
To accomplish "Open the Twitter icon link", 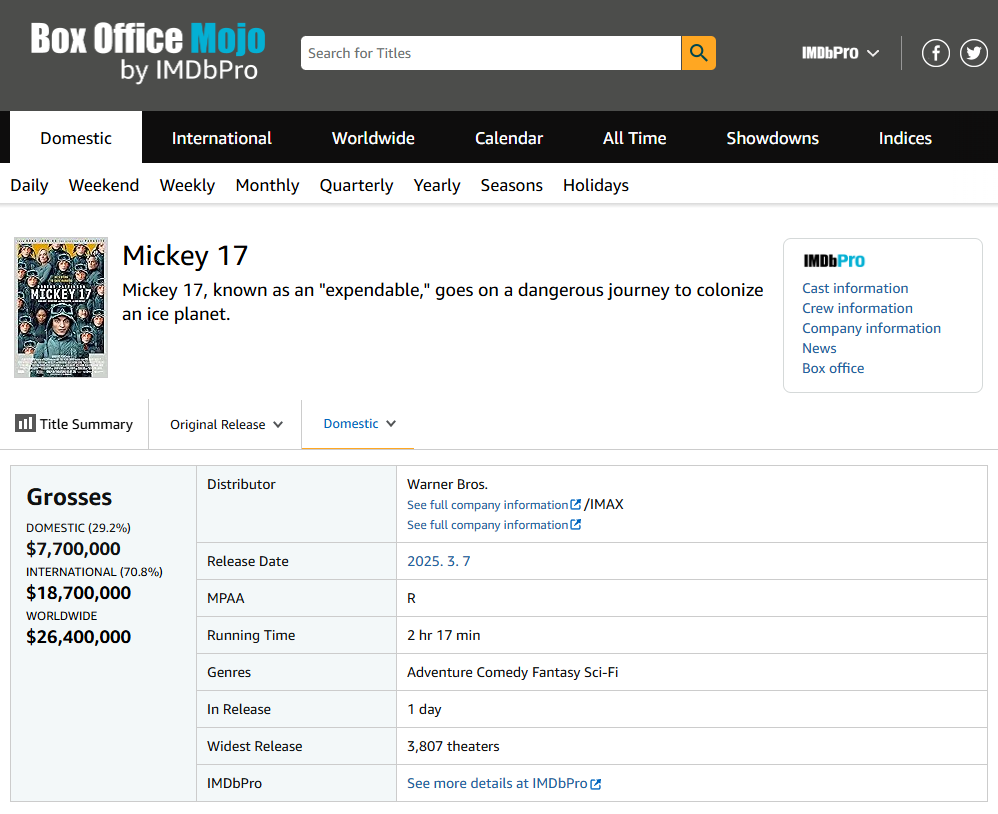I will coord(974,53).
